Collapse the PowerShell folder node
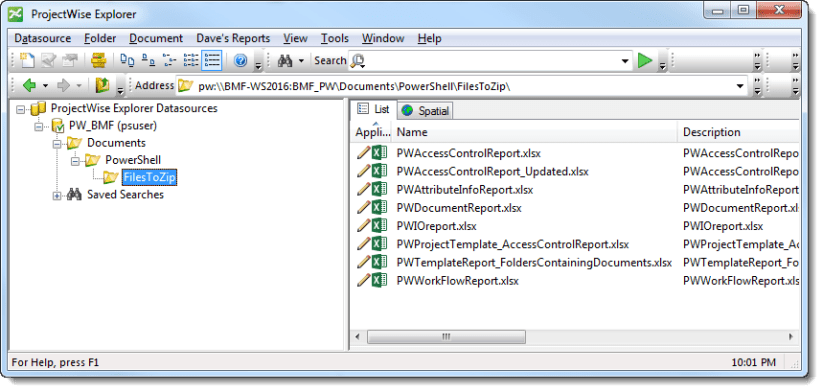 [75, 161]
